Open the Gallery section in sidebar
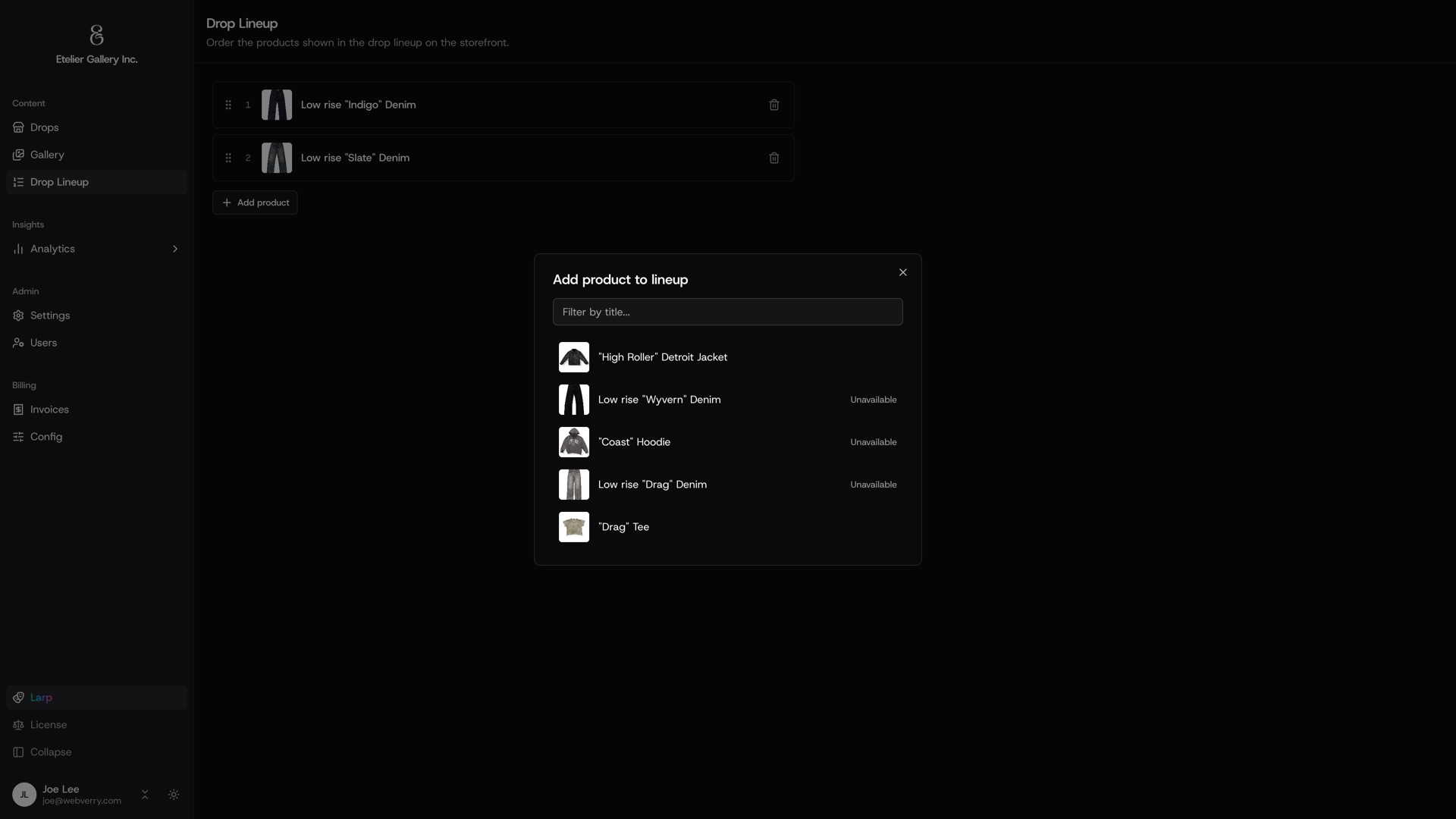This screenshot has height=819, width=1456. coord(96,155)
